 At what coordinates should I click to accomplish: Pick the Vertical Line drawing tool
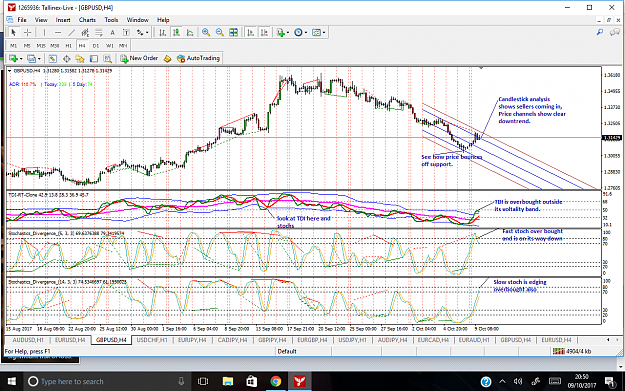point(44,33)
